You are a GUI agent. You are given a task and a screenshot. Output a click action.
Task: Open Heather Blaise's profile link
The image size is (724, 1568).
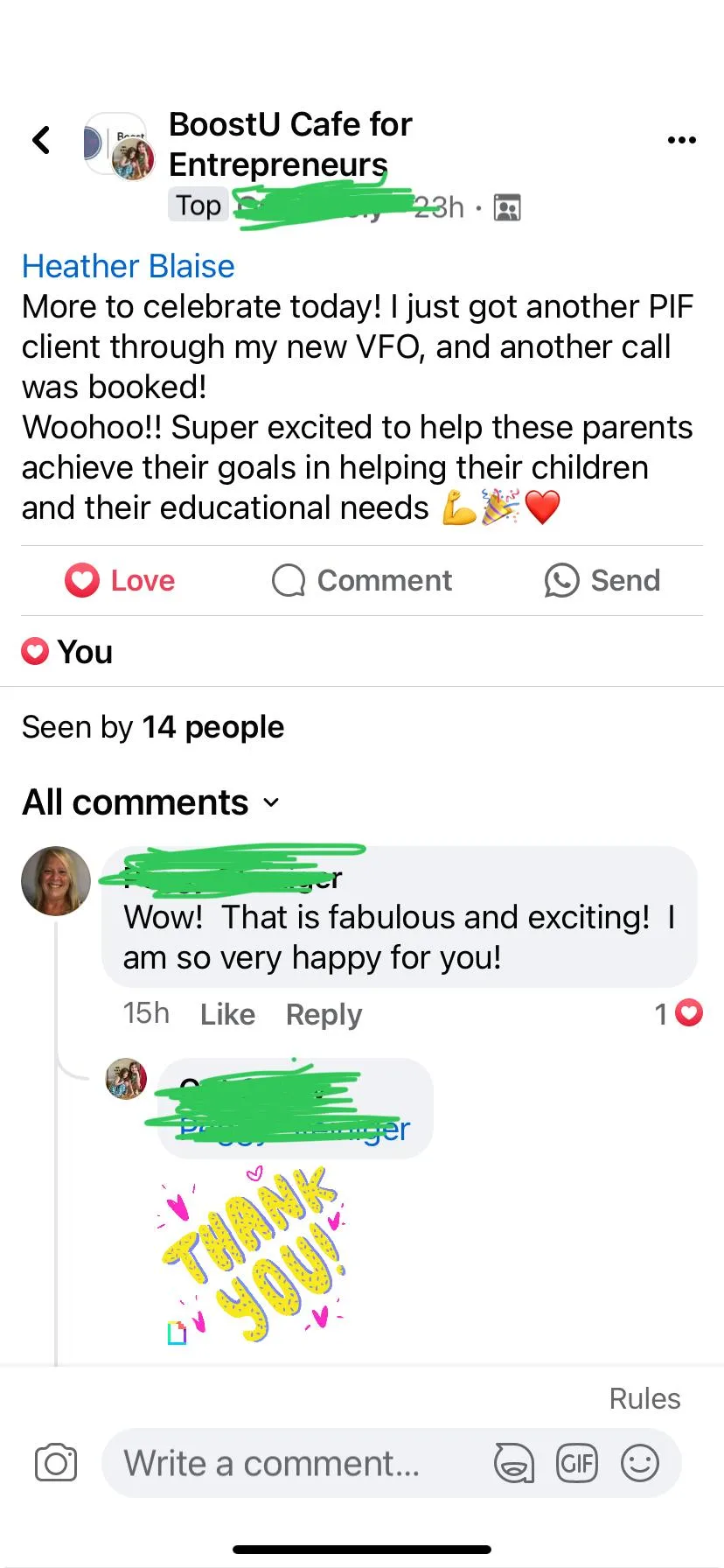[129, 266]
